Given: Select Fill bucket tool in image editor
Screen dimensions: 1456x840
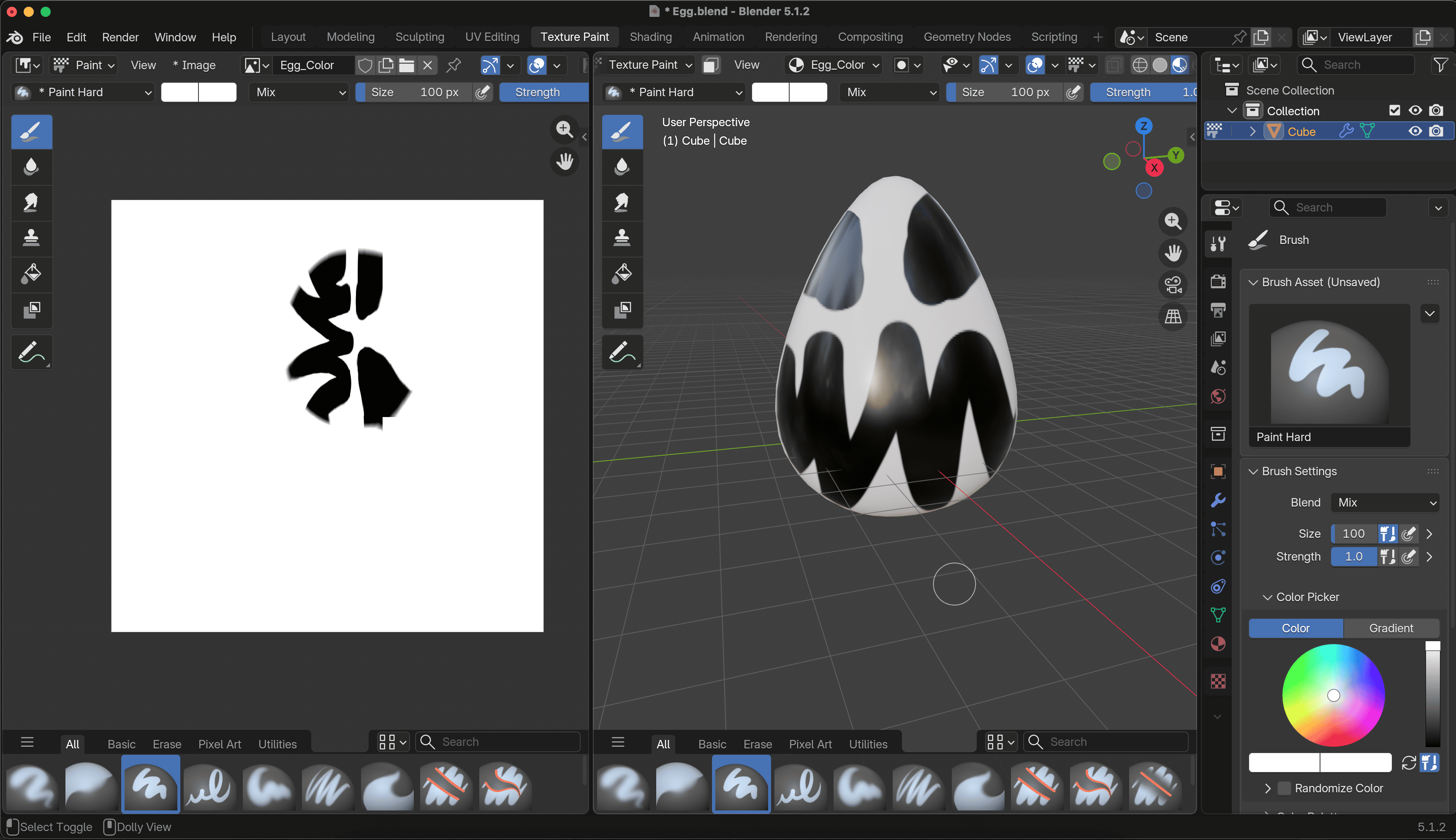Looking at the screenshot, I should (31, 274).
